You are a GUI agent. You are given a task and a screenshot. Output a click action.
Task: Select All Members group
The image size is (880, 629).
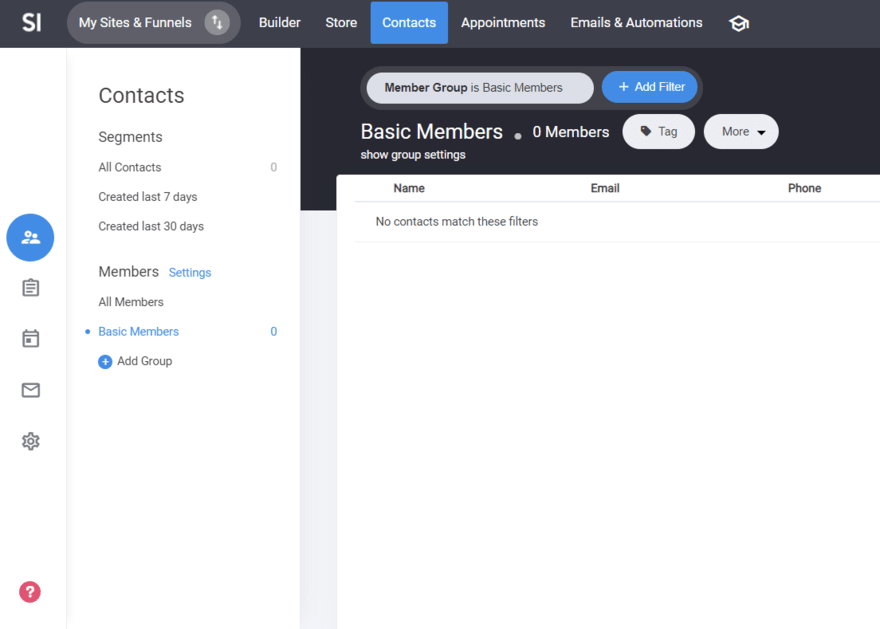tap(131, 302)
